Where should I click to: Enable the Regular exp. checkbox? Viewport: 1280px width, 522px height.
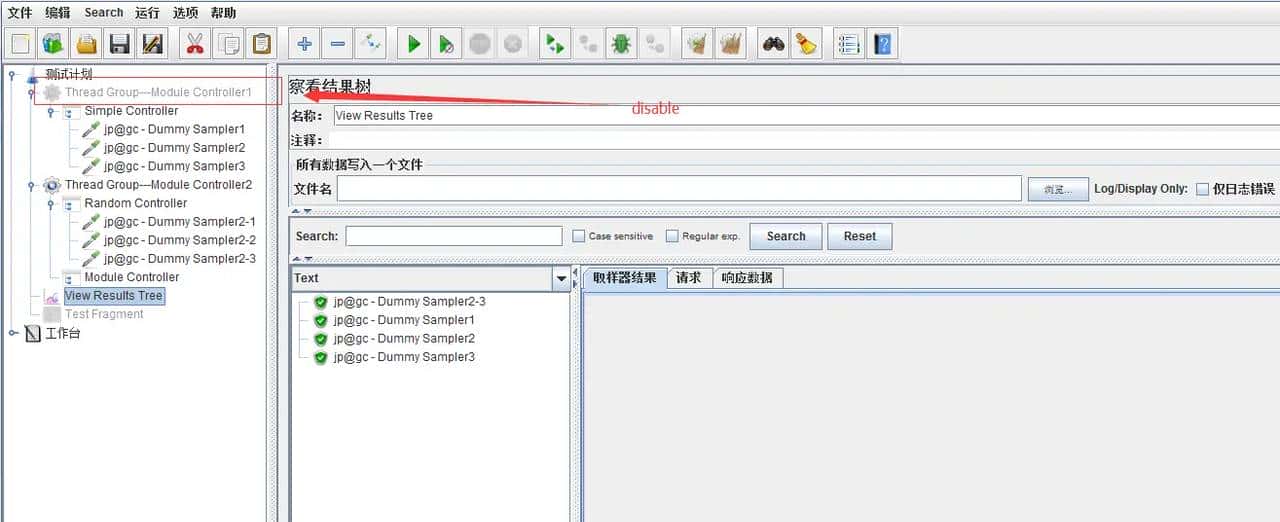pos(672,237)
